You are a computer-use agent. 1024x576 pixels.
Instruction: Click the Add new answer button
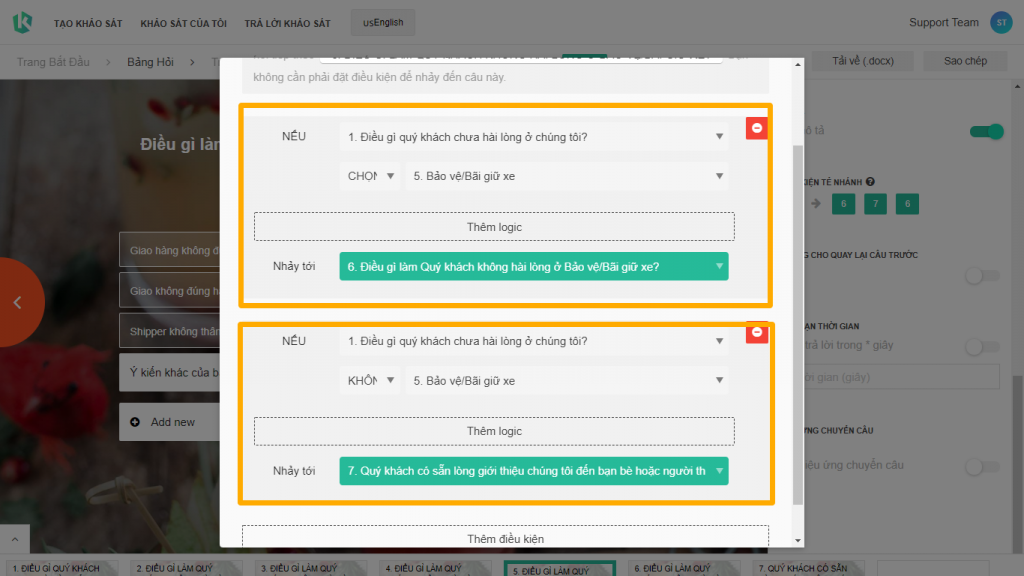pos(170,422)
